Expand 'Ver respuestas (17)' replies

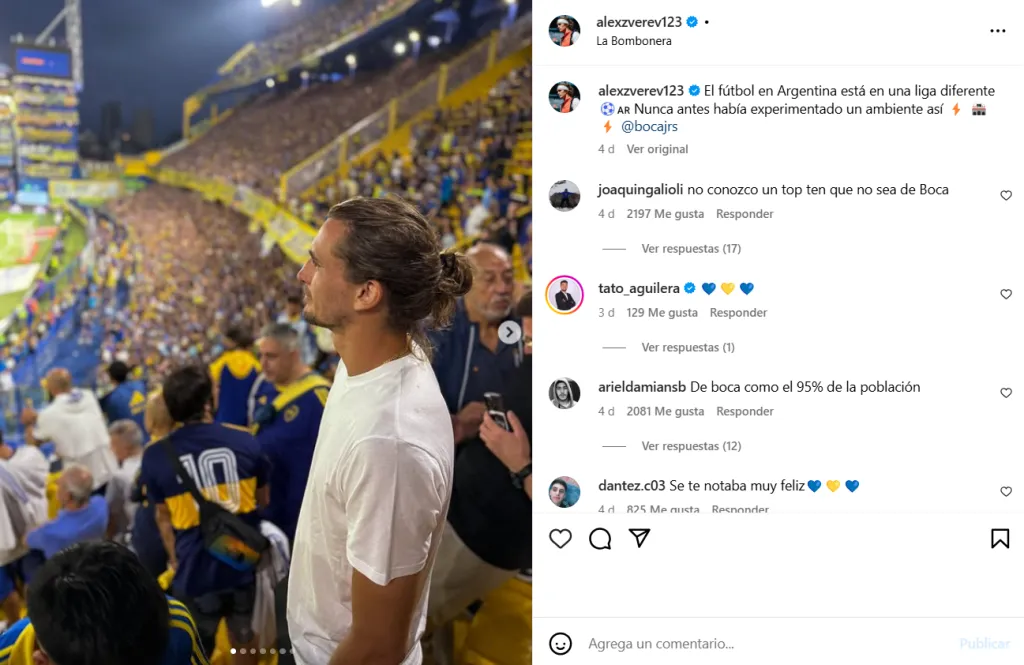[x=691, y=249]
